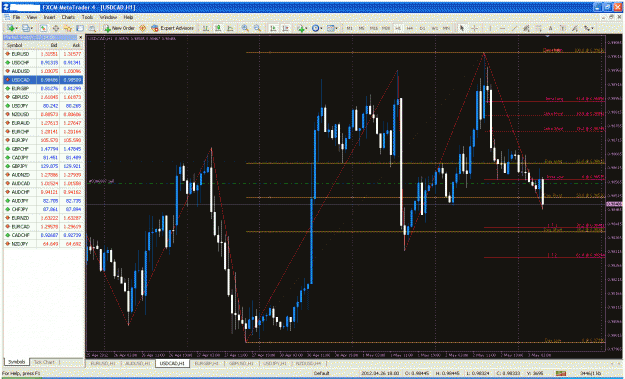The image size is (625, 379).
Task: Select USDJPY row in Market Watch
Action: pos(43,106)
